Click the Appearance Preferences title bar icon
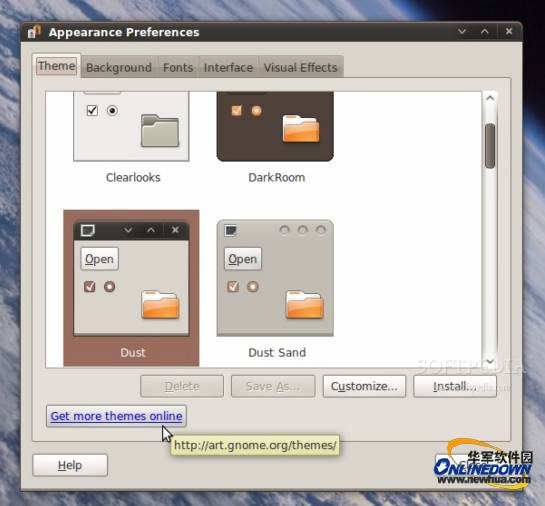545x506 pixels. (34, 32)
